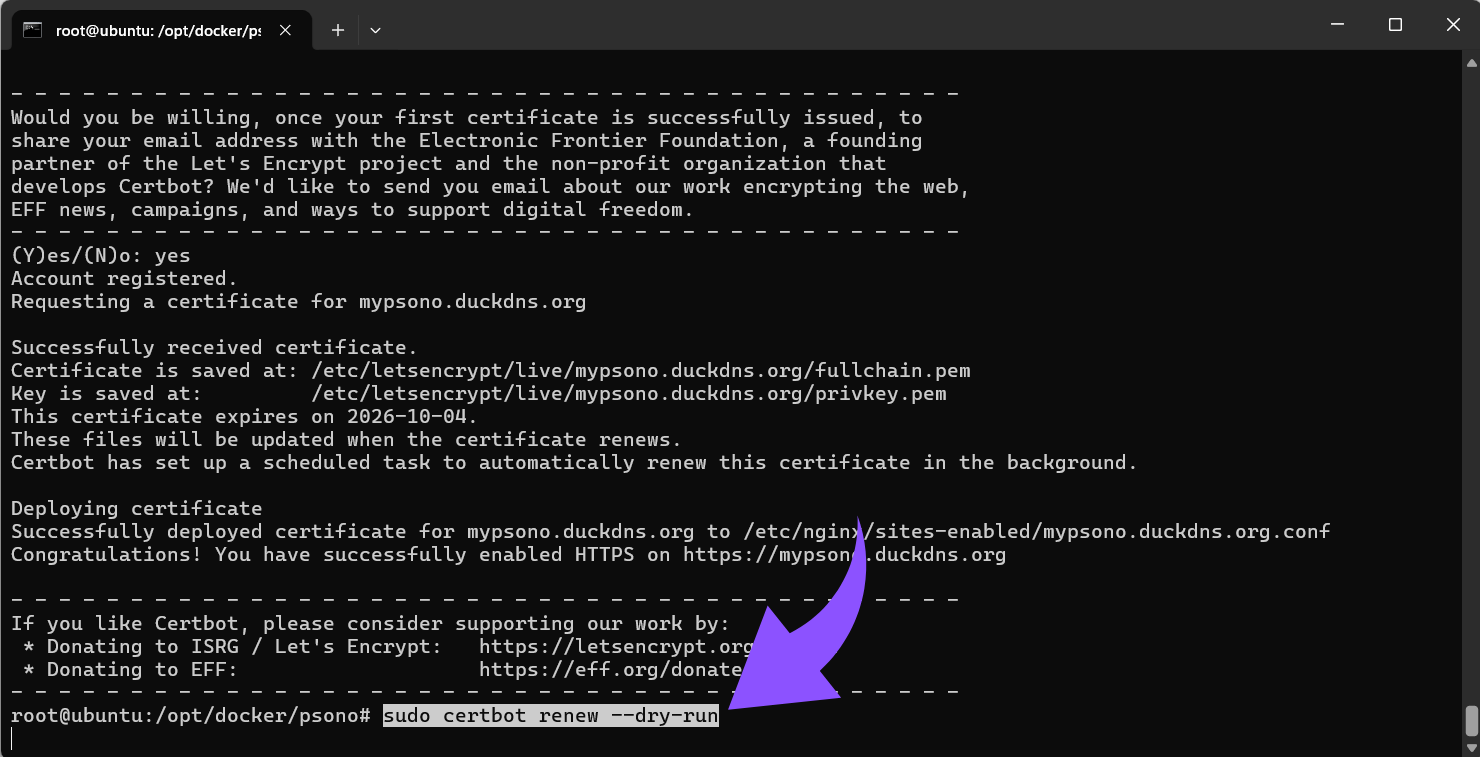Maximize the terminal window
This screenshot has width=1480, height=757.
[1395, 25]
